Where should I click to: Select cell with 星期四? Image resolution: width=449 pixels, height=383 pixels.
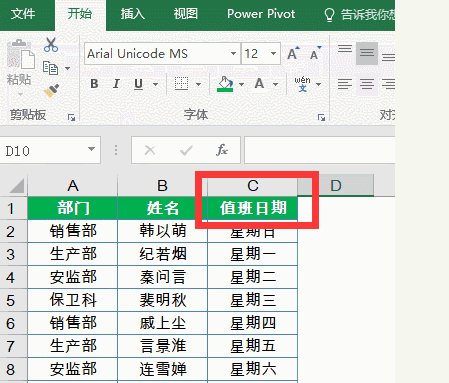[253, 323]
